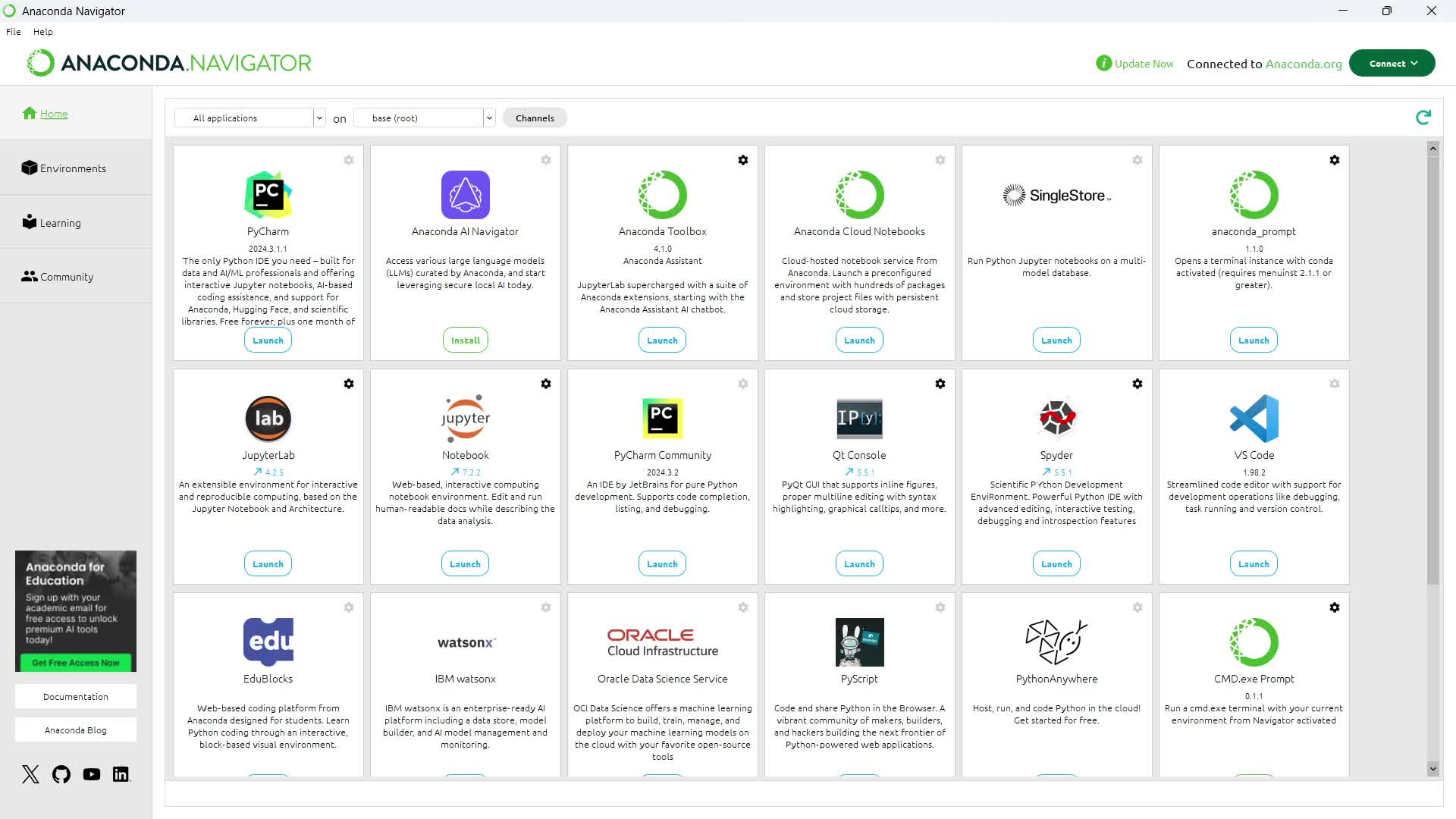The width and height of the screenshot is (1456, 819).
Task: Open the File menu
Action: (x=14, y=32)
